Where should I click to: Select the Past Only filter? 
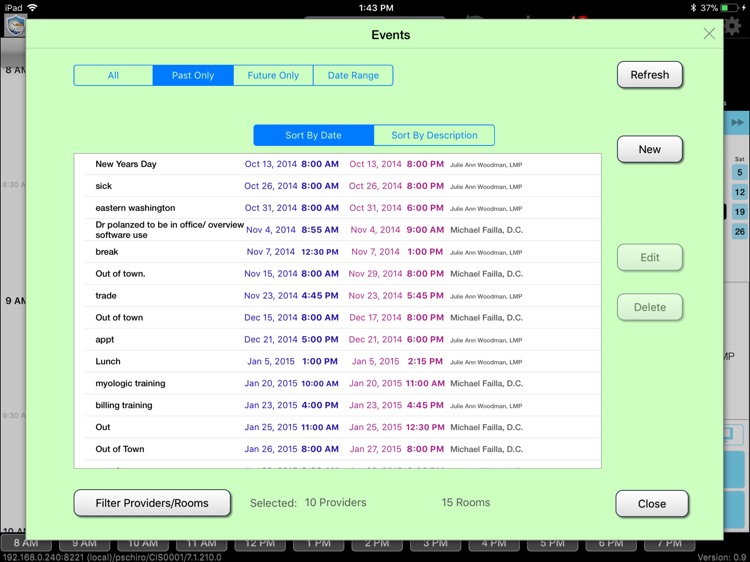tap(193, 76)
